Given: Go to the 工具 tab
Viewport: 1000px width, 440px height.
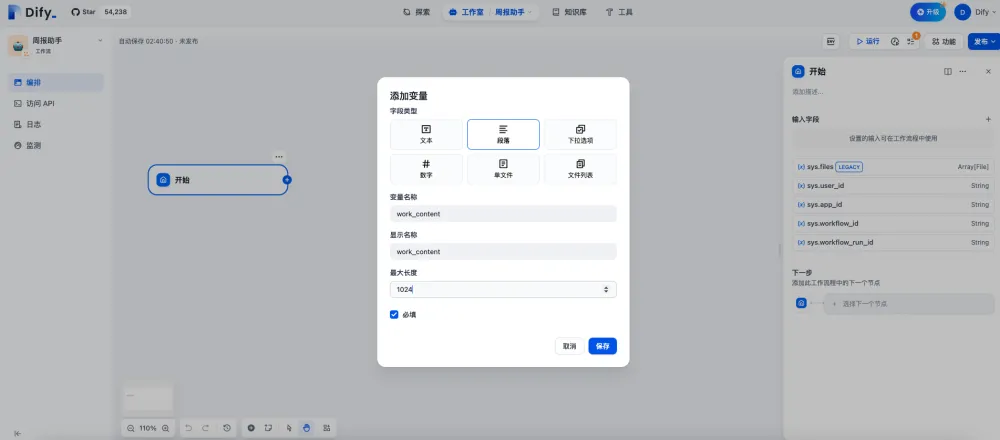Looking at the screenshot, I should (619, 11).
